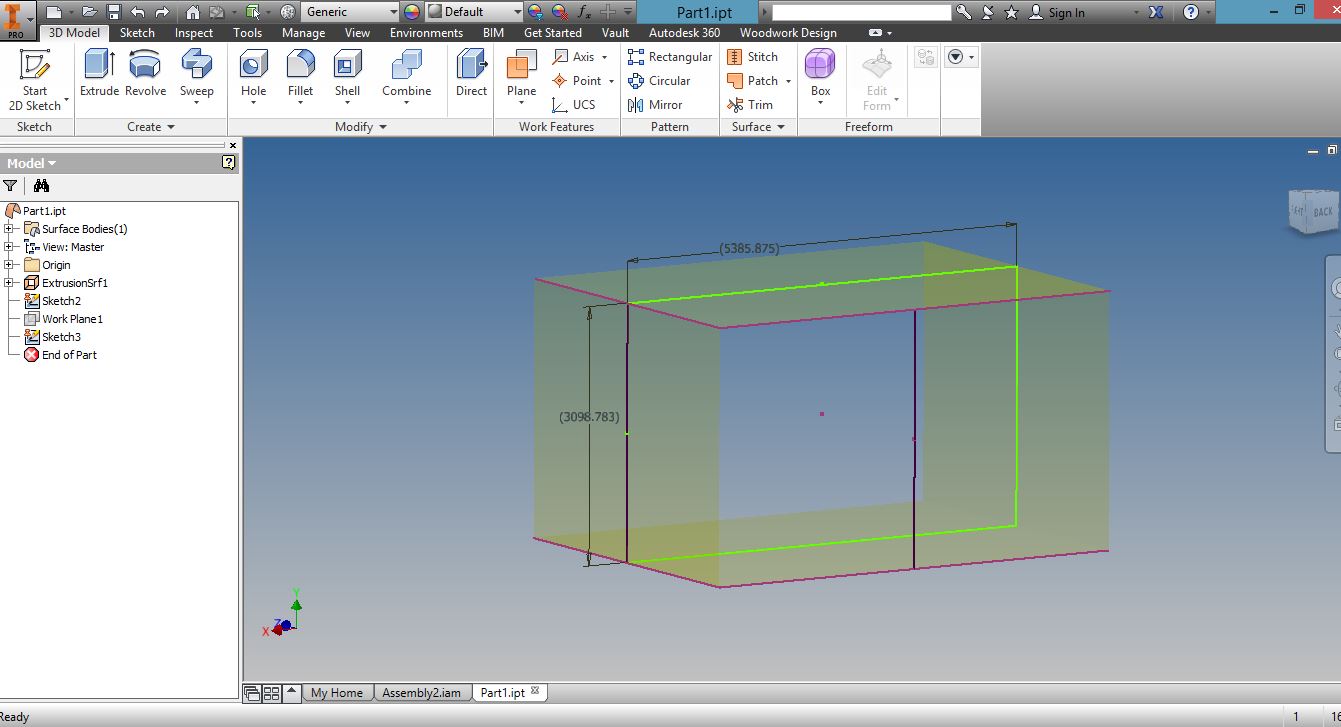Expand the Origin folder in browser
The image size is (1341, 727).
pos(8,264)
